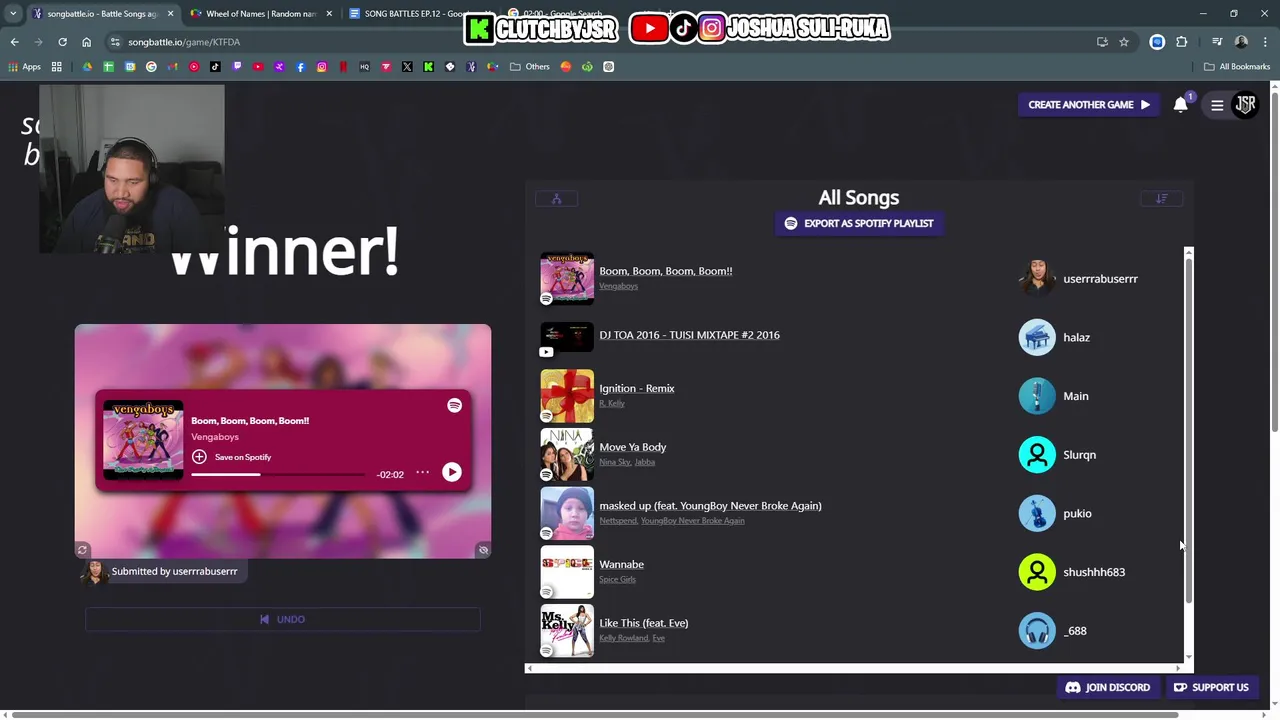
Task: Open the Ignition - Remix song link
Action: coord(637,388)
